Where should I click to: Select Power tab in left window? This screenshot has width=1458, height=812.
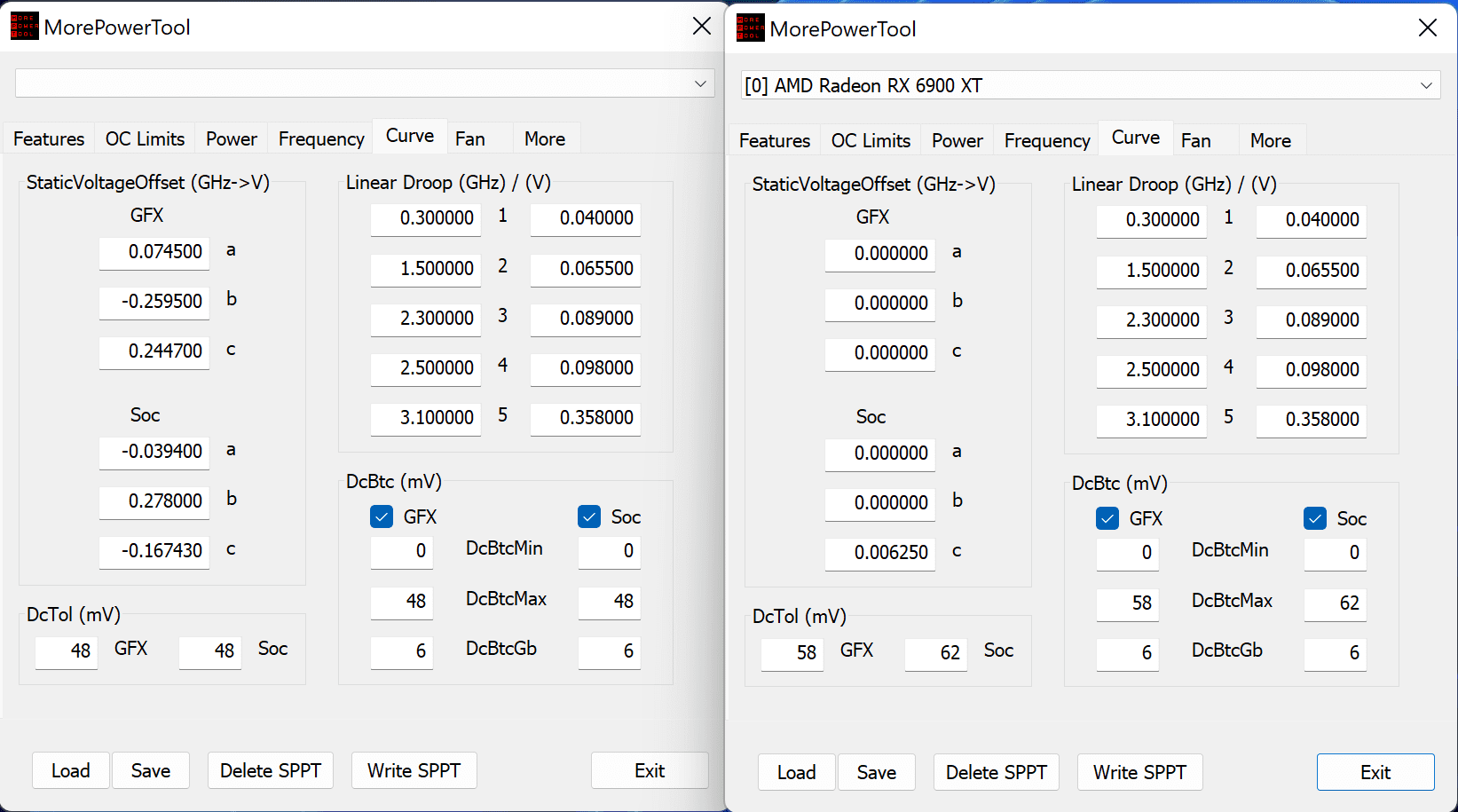232,138
